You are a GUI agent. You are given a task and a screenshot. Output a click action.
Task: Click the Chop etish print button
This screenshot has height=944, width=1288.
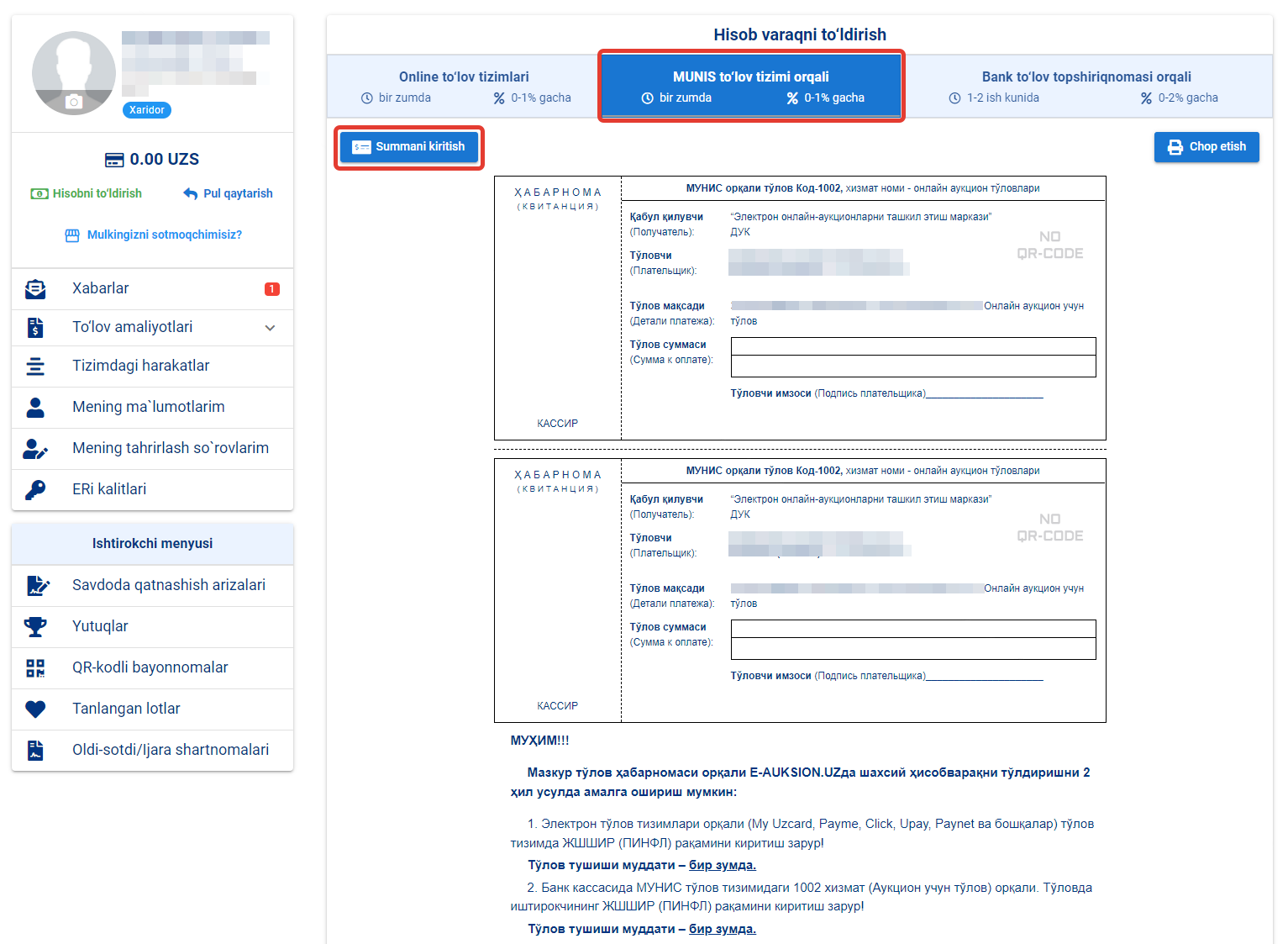1206,147
